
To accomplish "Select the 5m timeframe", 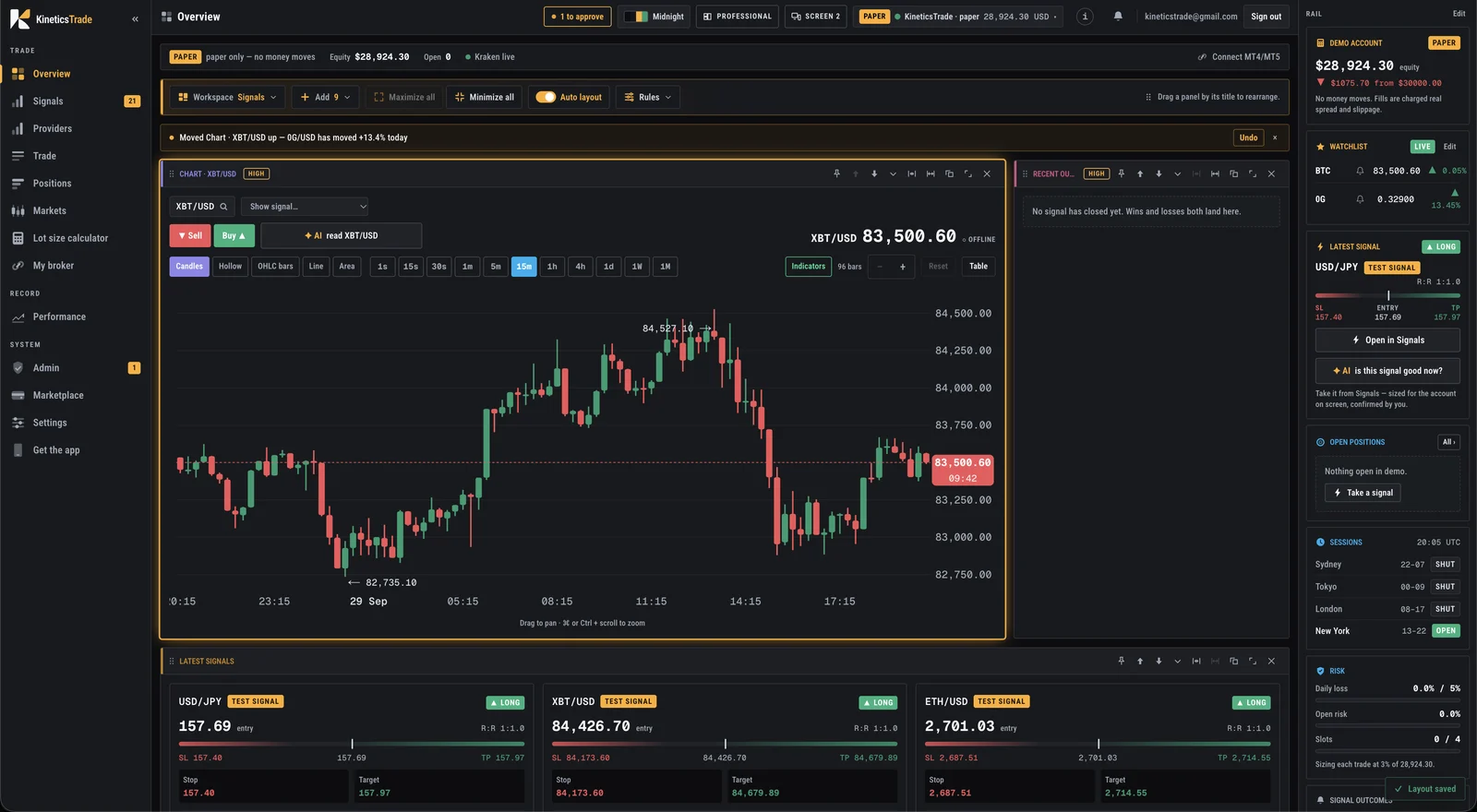I will point(496,267).
